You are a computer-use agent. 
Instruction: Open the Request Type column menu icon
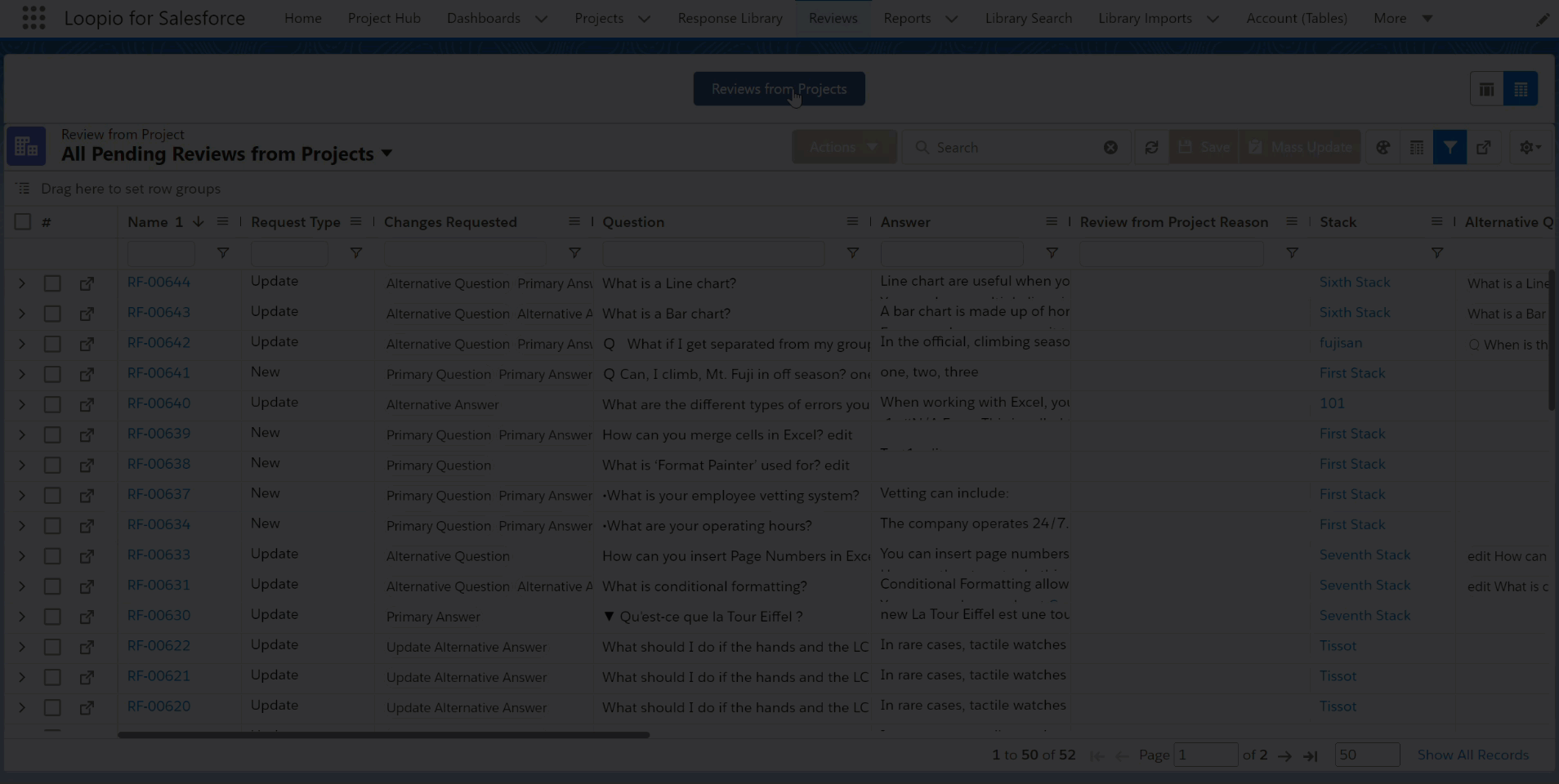coord(355,222)
